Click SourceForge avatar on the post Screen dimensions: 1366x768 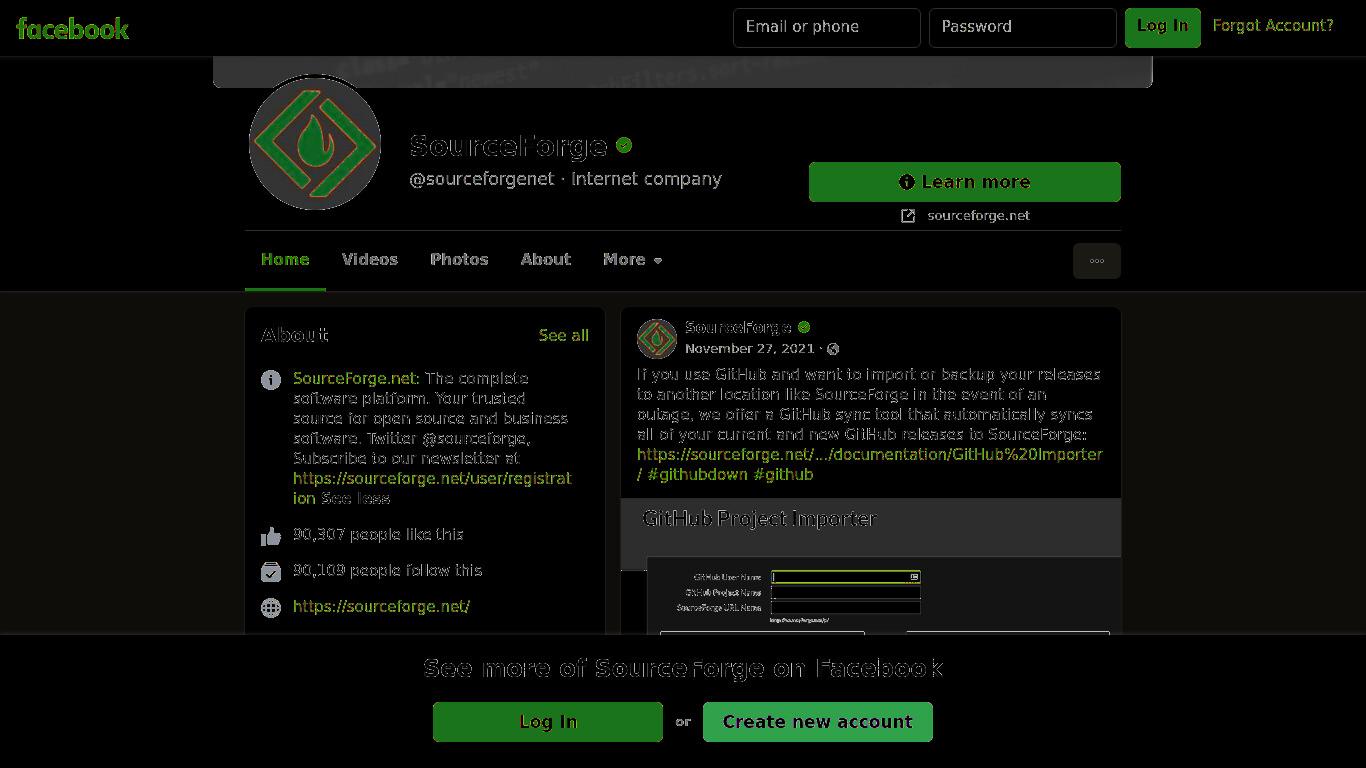pyautogui.click(x=657, y=338)
